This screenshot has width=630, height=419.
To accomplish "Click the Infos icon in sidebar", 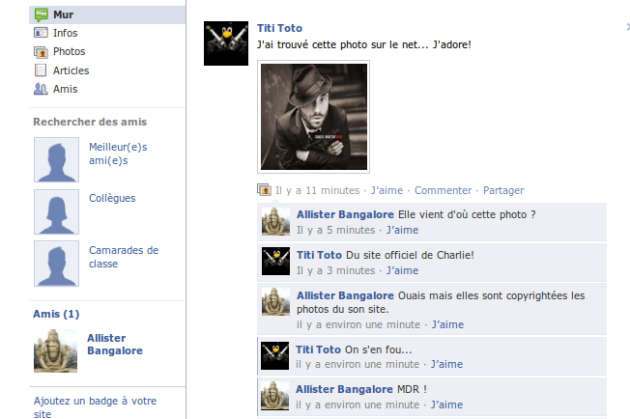I will tap(41, 33).
